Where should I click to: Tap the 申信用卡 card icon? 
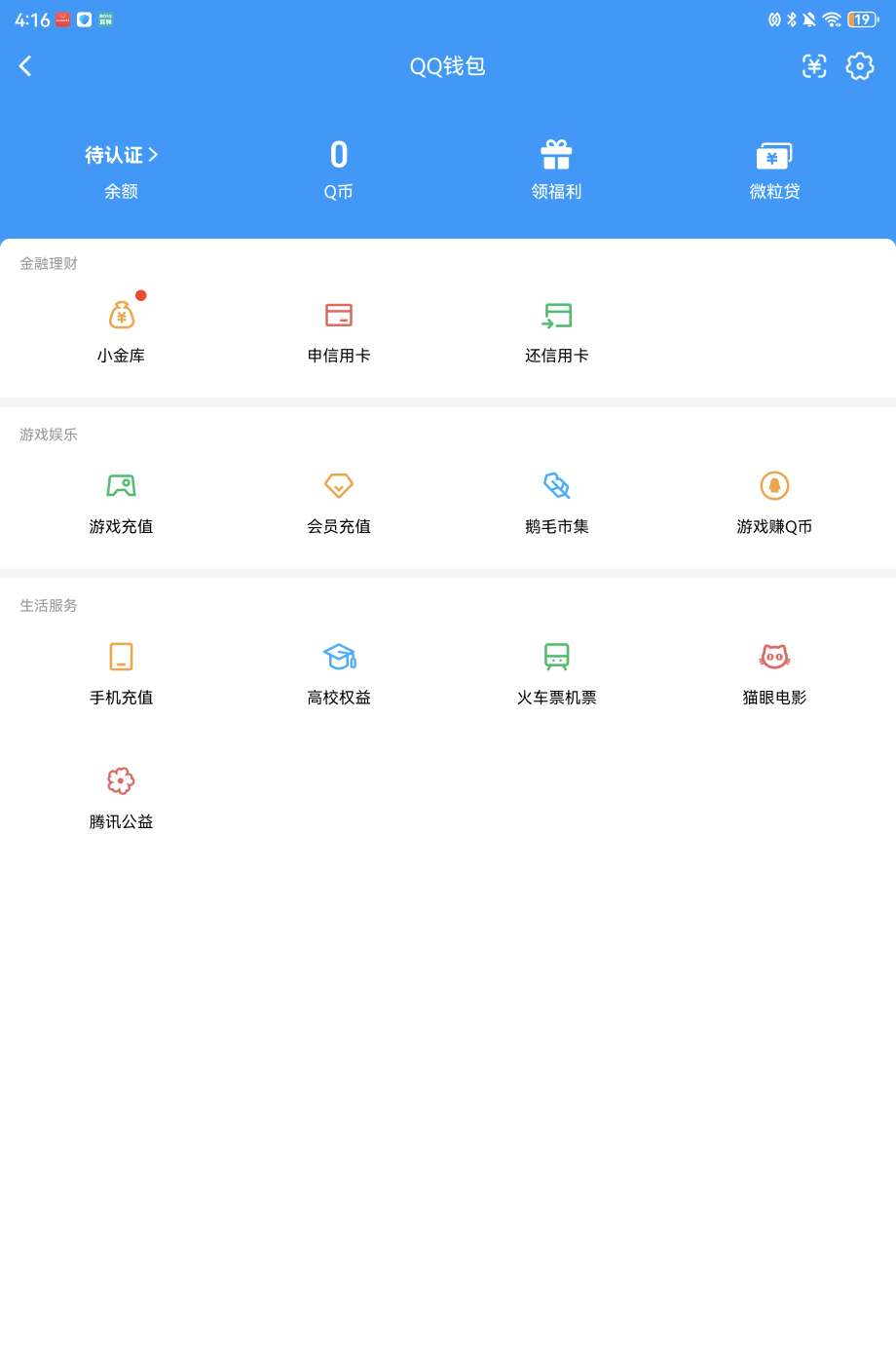coord(339,316)
